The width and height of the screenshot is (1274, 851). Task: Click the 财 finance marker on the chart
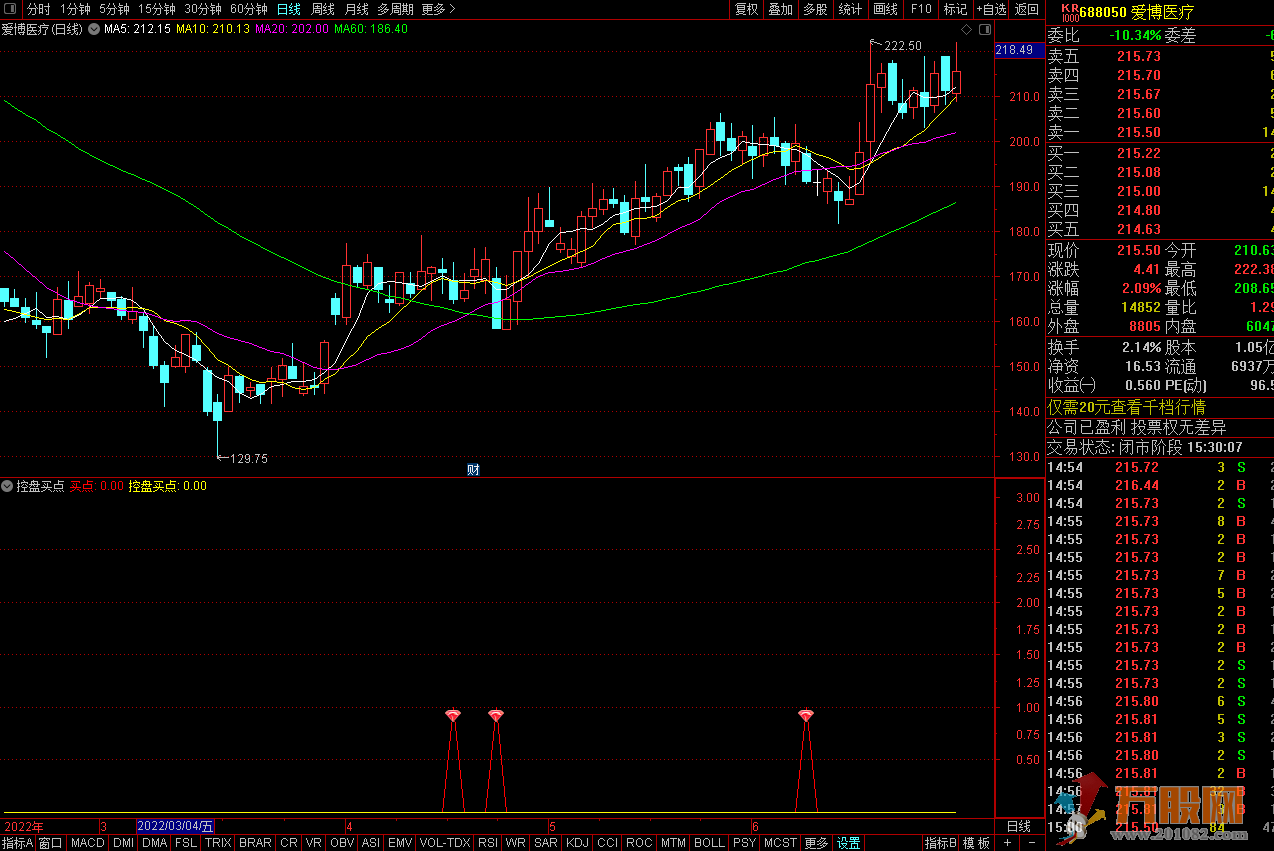pos(473,469)
